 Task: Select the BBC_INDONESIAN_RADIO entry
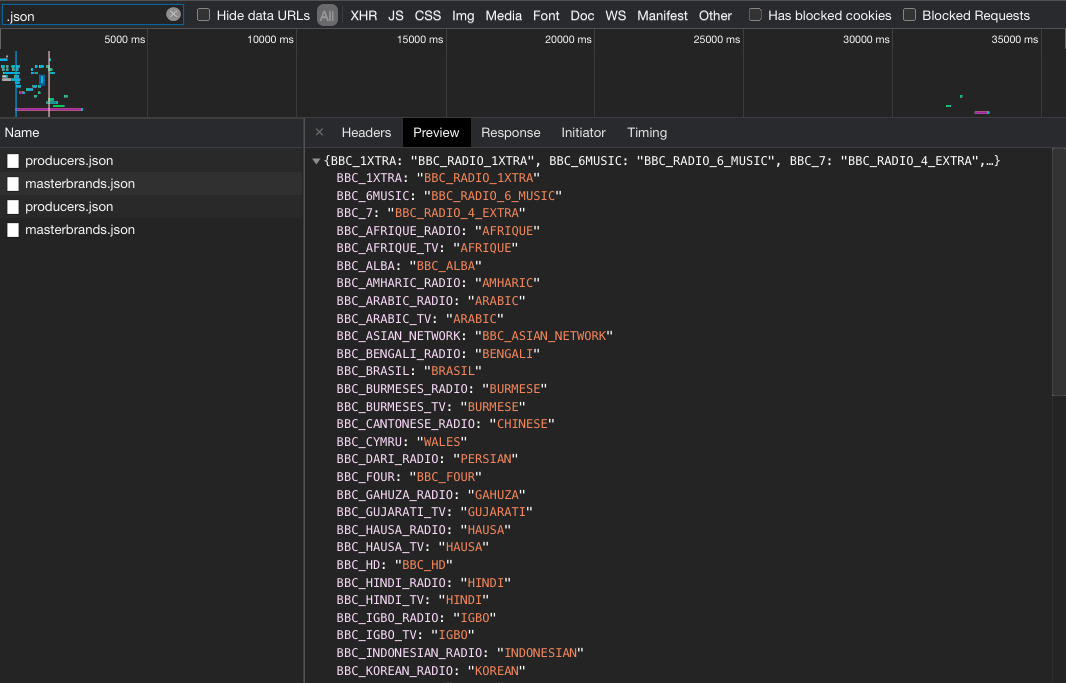click(x=460, y=653)
